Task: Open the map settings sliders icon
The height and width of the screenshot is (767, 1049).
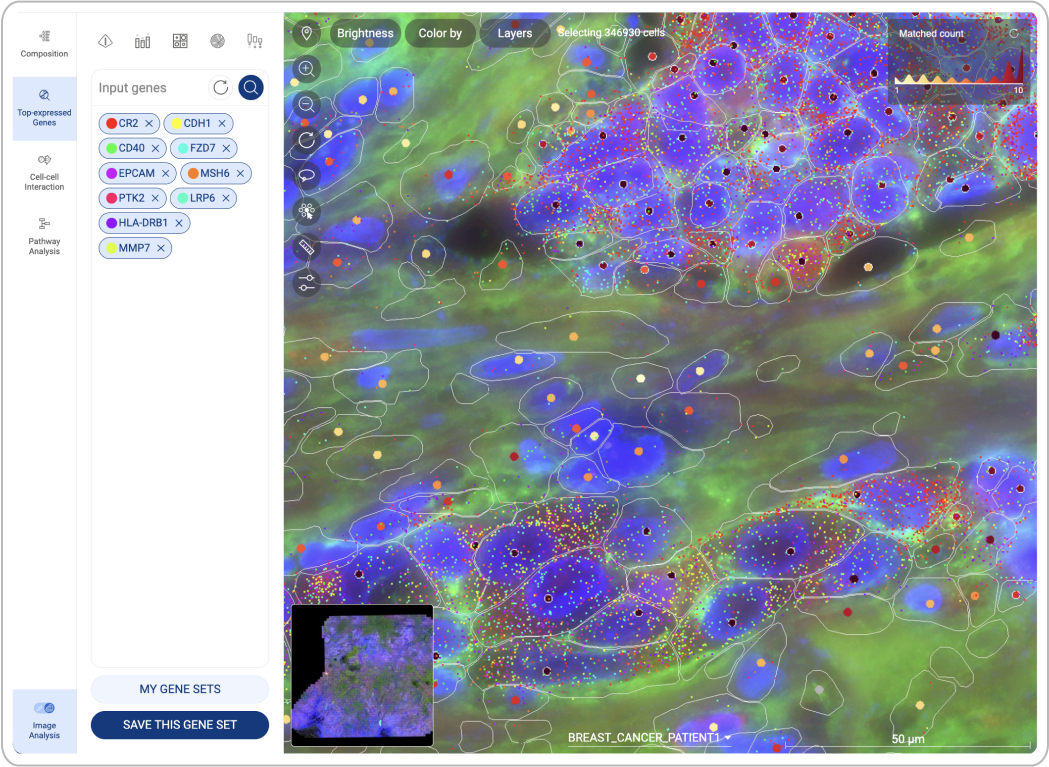Action: click(307, 282)
